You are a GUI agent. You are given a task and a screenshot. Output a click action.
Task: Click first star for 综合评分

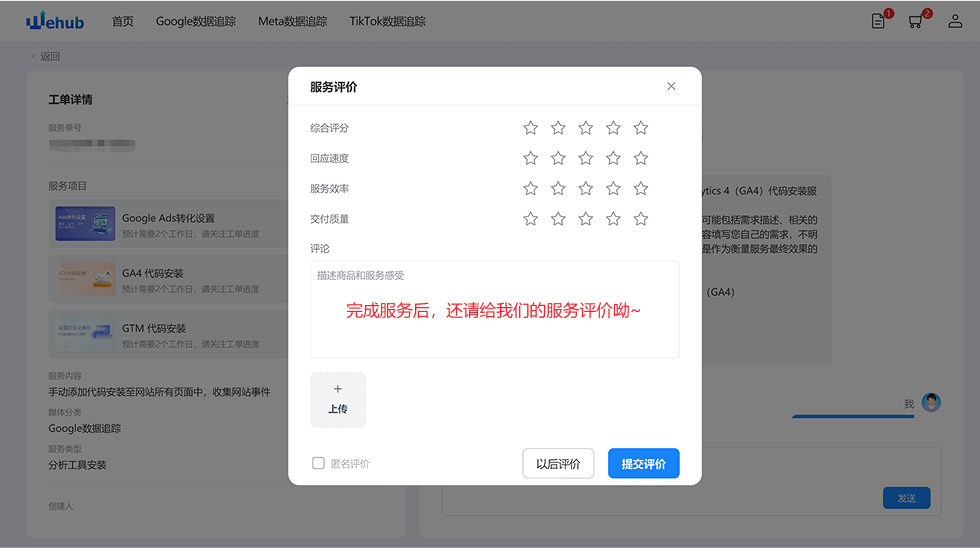click(531, 128)
